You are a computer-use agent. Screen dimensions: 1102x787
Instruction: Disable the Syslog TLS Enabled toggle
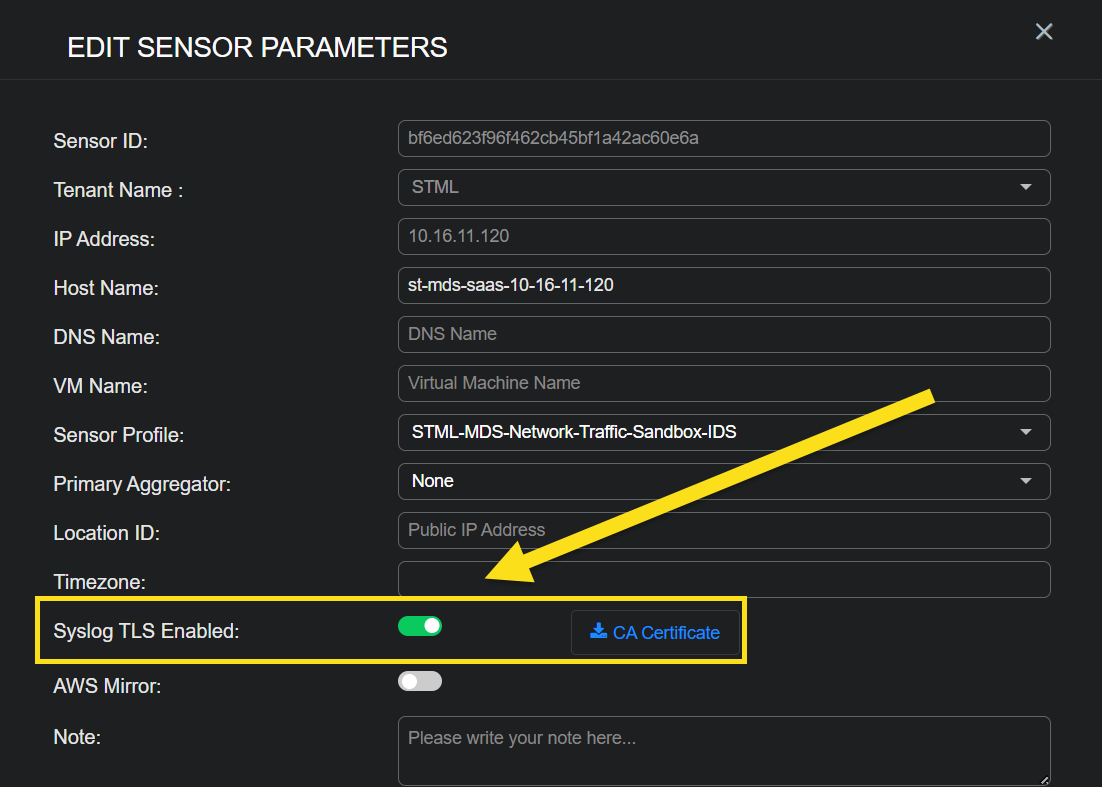click(420, 626)
